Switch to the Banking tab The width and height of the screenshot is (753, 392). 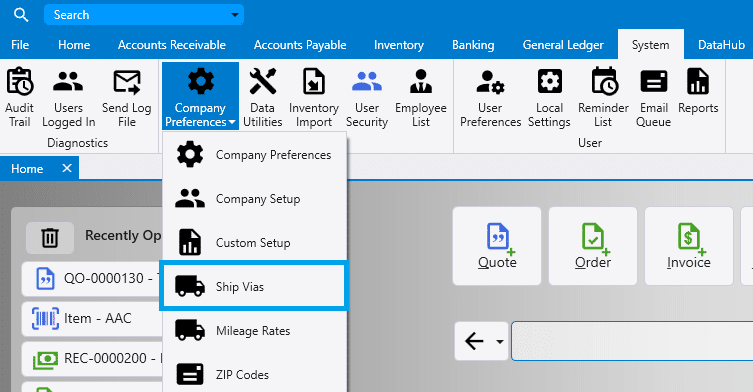point(473,45)
